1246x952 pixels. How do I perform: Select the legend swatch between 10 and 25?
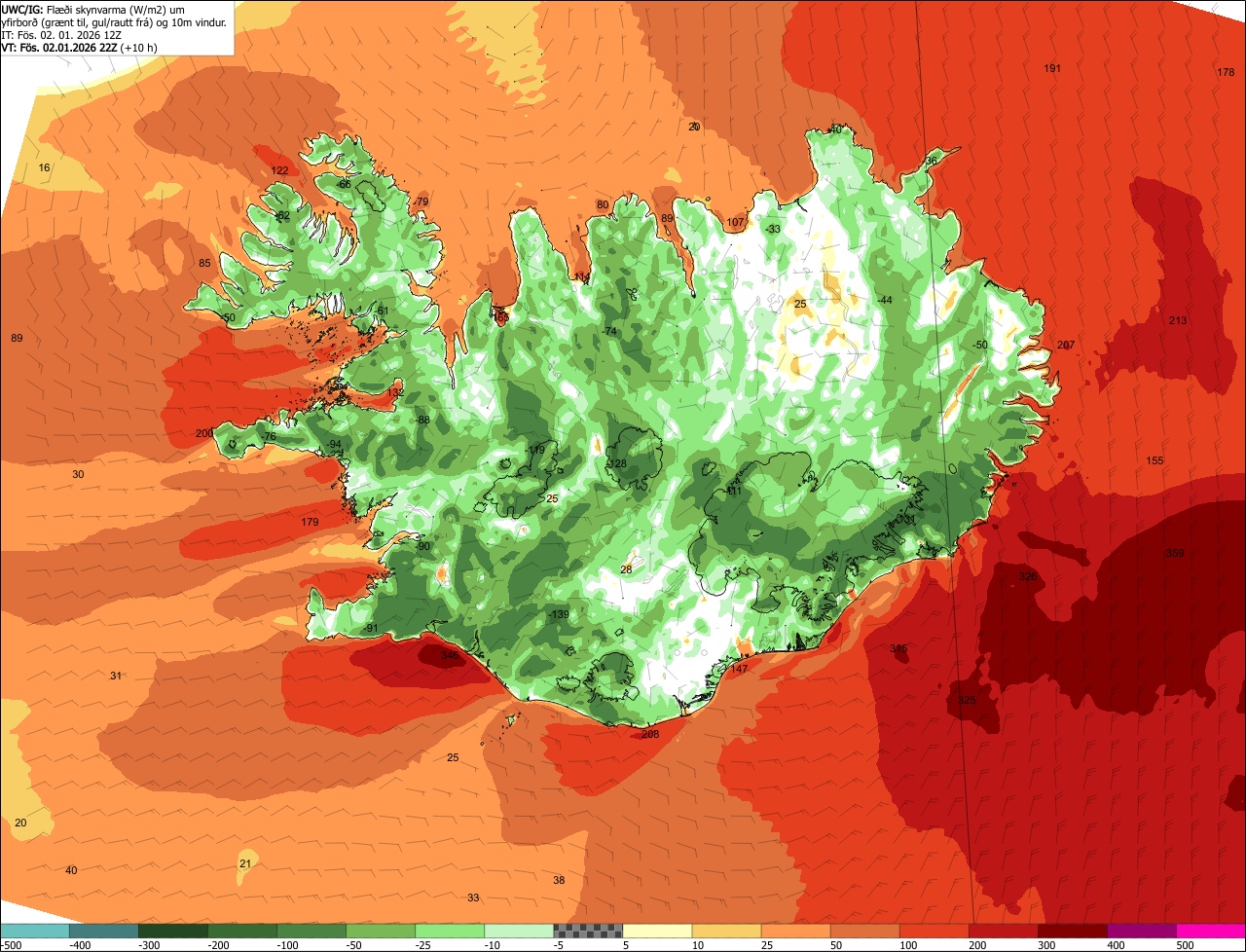726,931
